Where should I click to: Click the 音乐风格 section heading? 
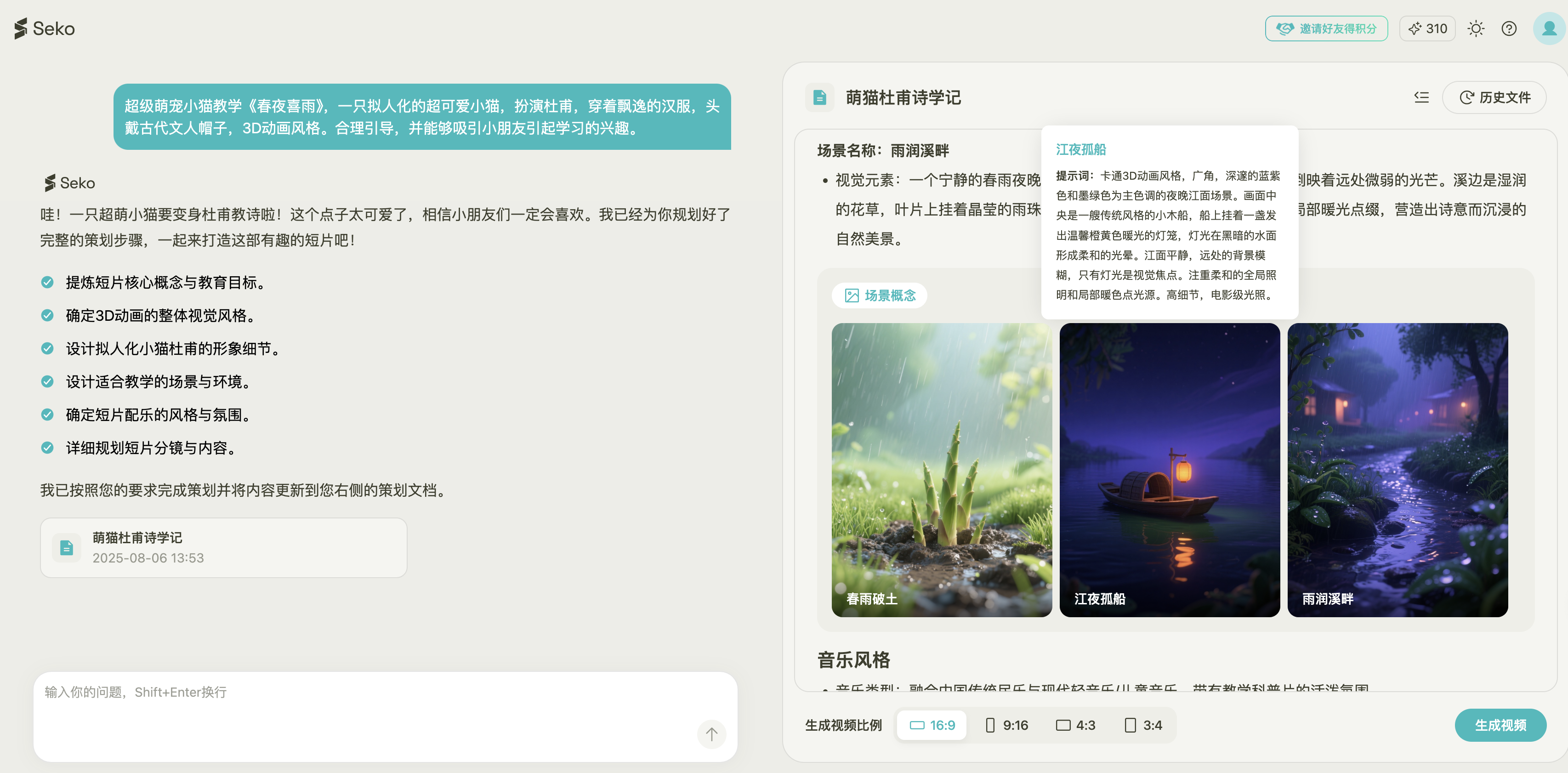(853, 660)
